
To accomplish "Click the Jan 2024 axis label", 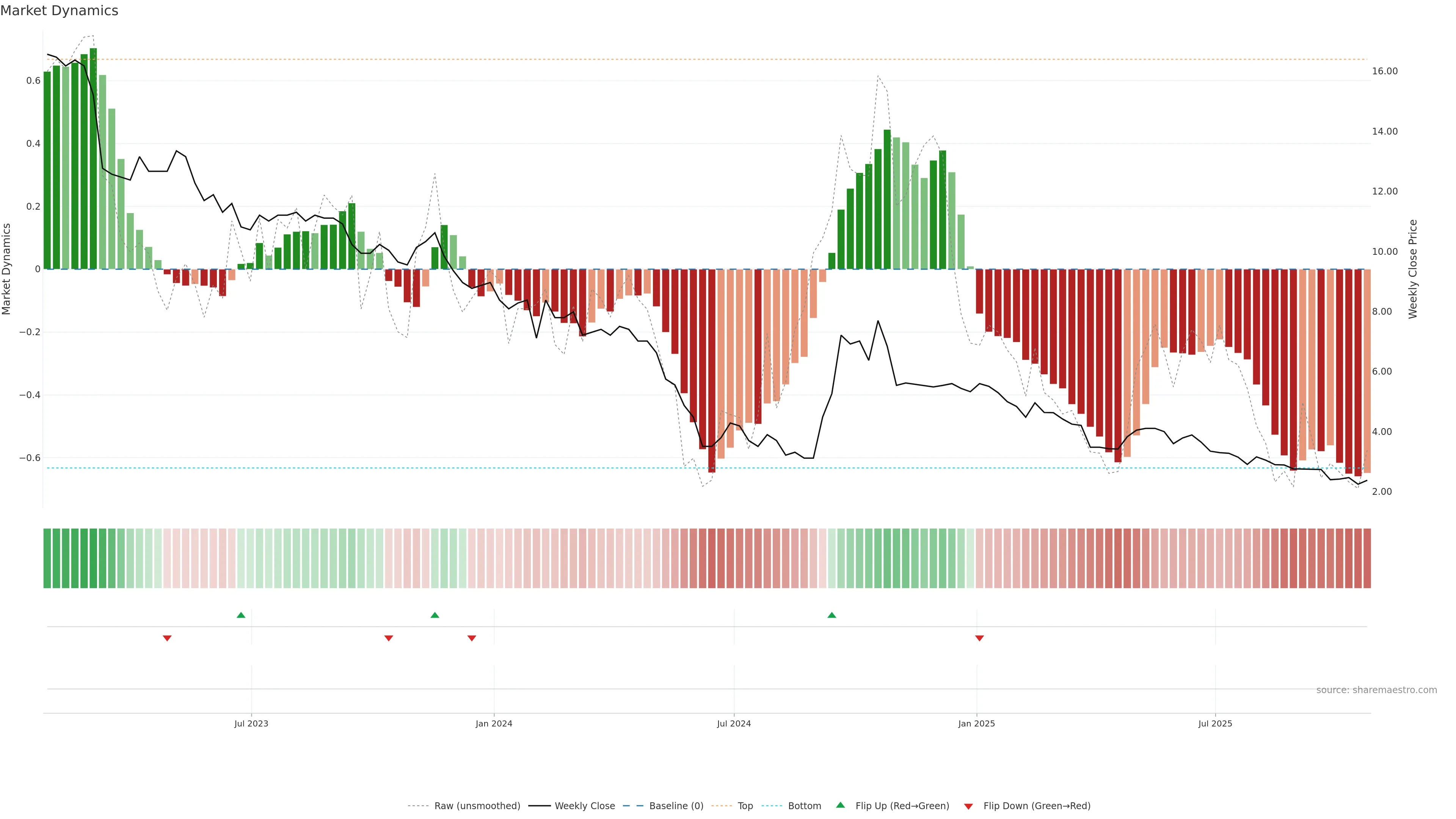I will click(493, 723).
